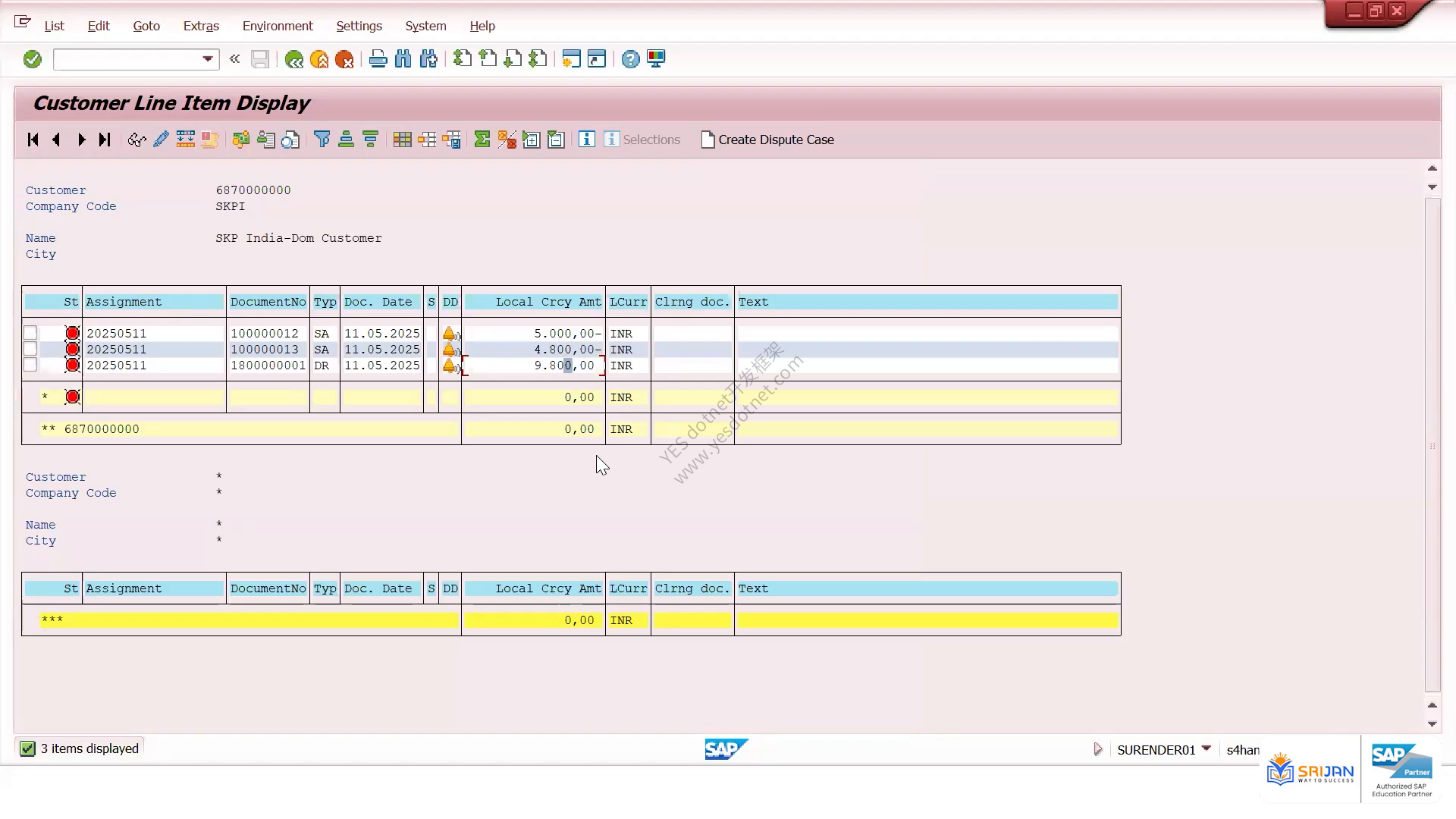
Task: Click the Total sigma icon
Action: click(x=482, y=140)
